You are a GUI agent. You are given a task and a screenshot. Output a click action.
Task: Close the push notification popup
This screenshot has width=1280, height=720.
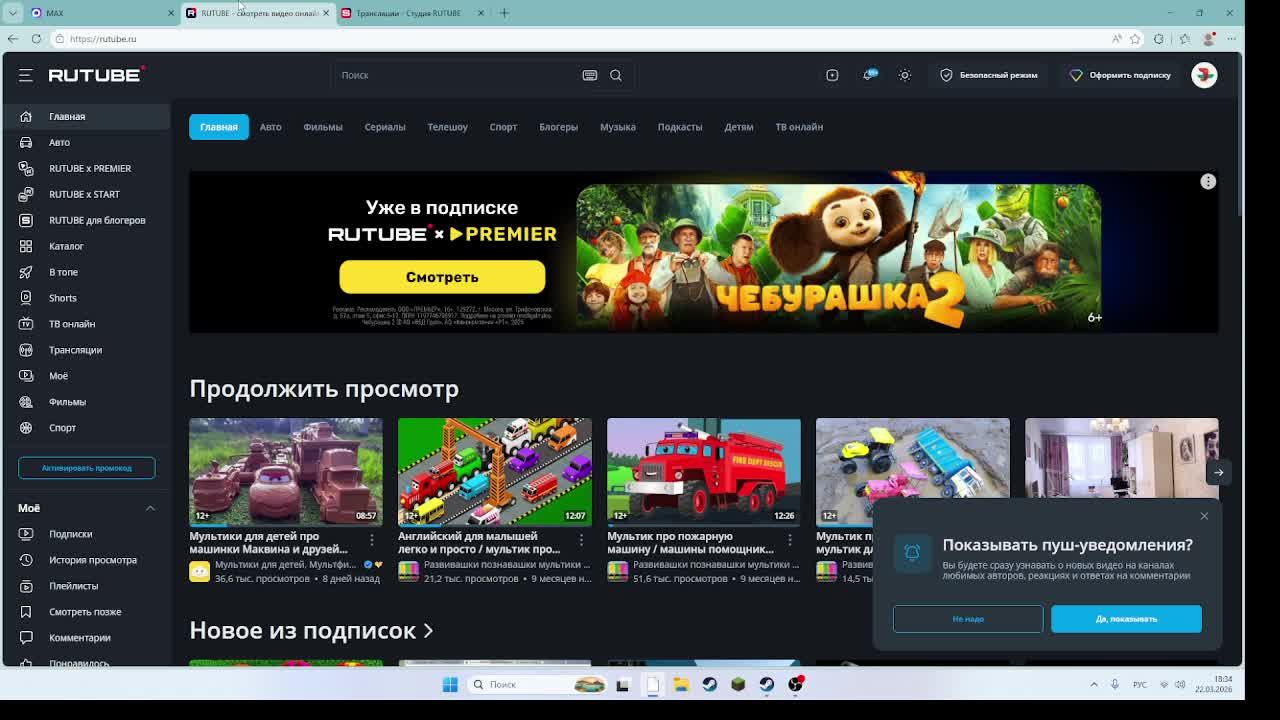coord(1204,516)
